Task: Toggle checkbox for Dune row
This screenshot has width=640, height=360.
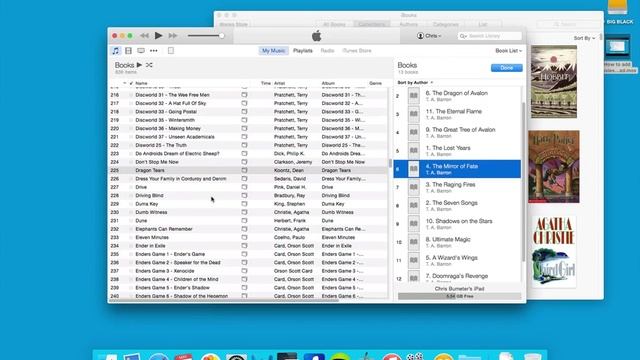Action: pyautogui.click(x=131, y=220)
